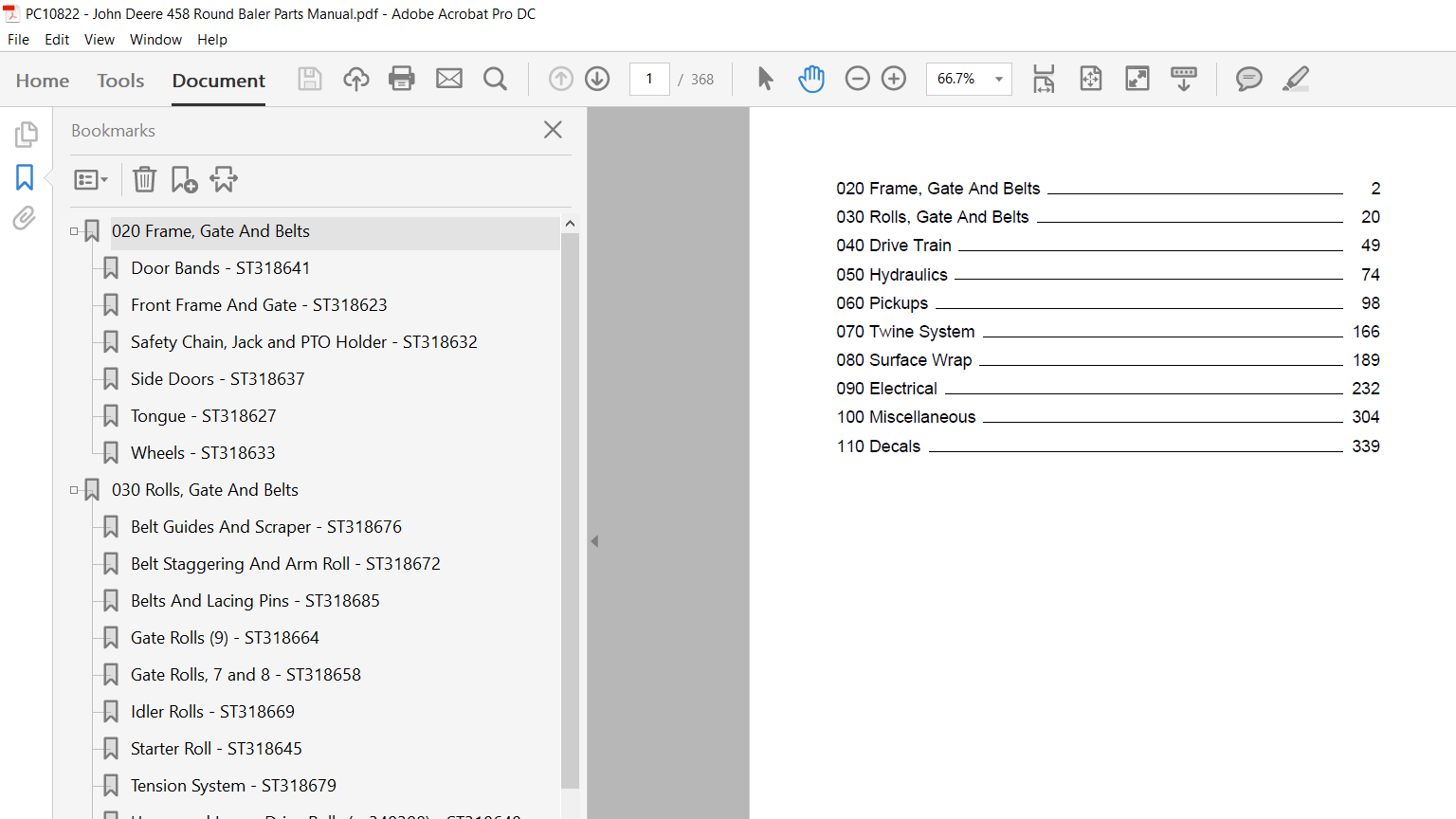This screenshot has width=1456, height=819.
Task: Select the highlighter pen tool
Action: tap(1296, 79)
